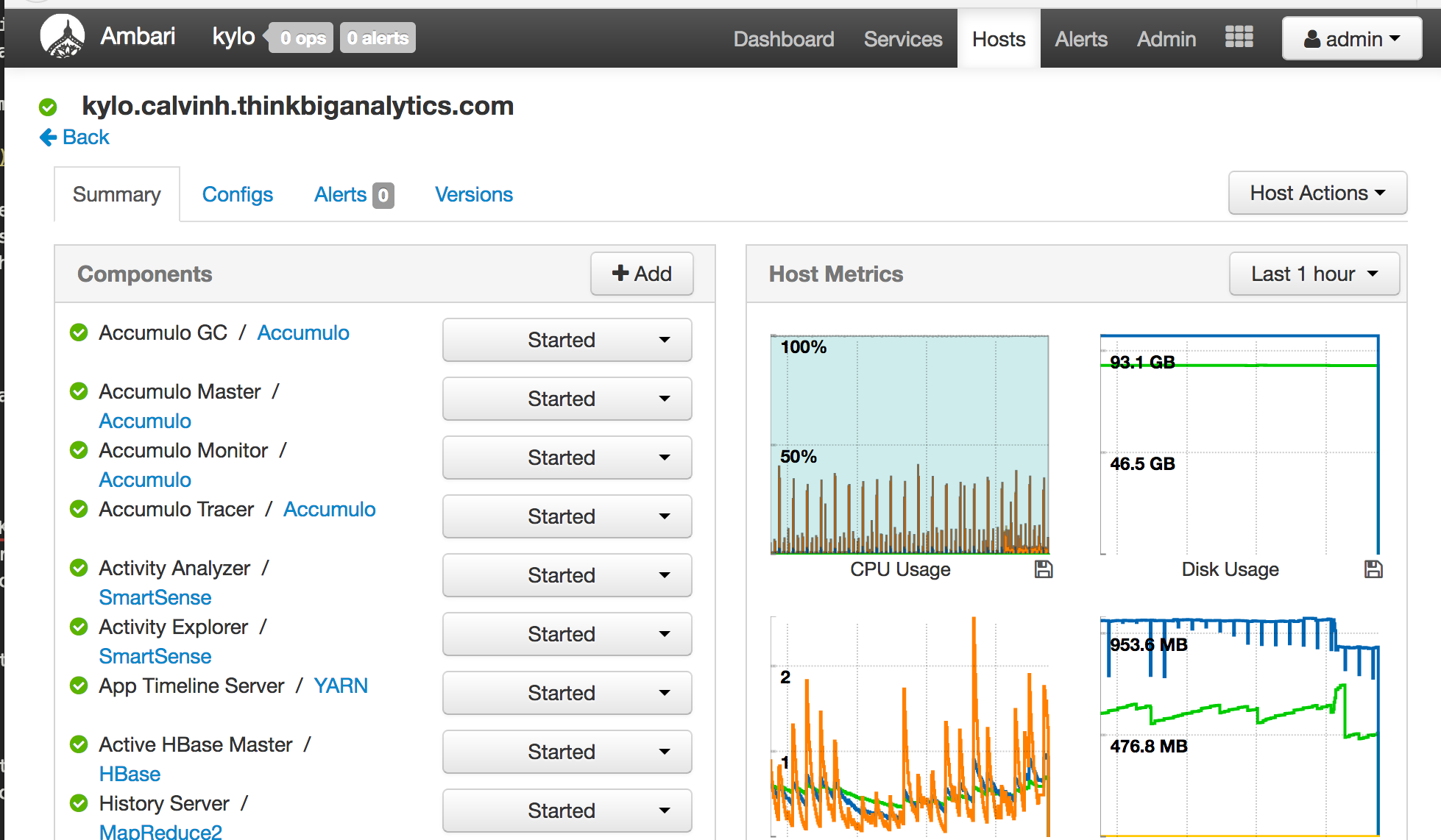Open the Started dropdown for Activity Explorer
The width and height of the screenshot is (1441, 840).
(567, 634)
